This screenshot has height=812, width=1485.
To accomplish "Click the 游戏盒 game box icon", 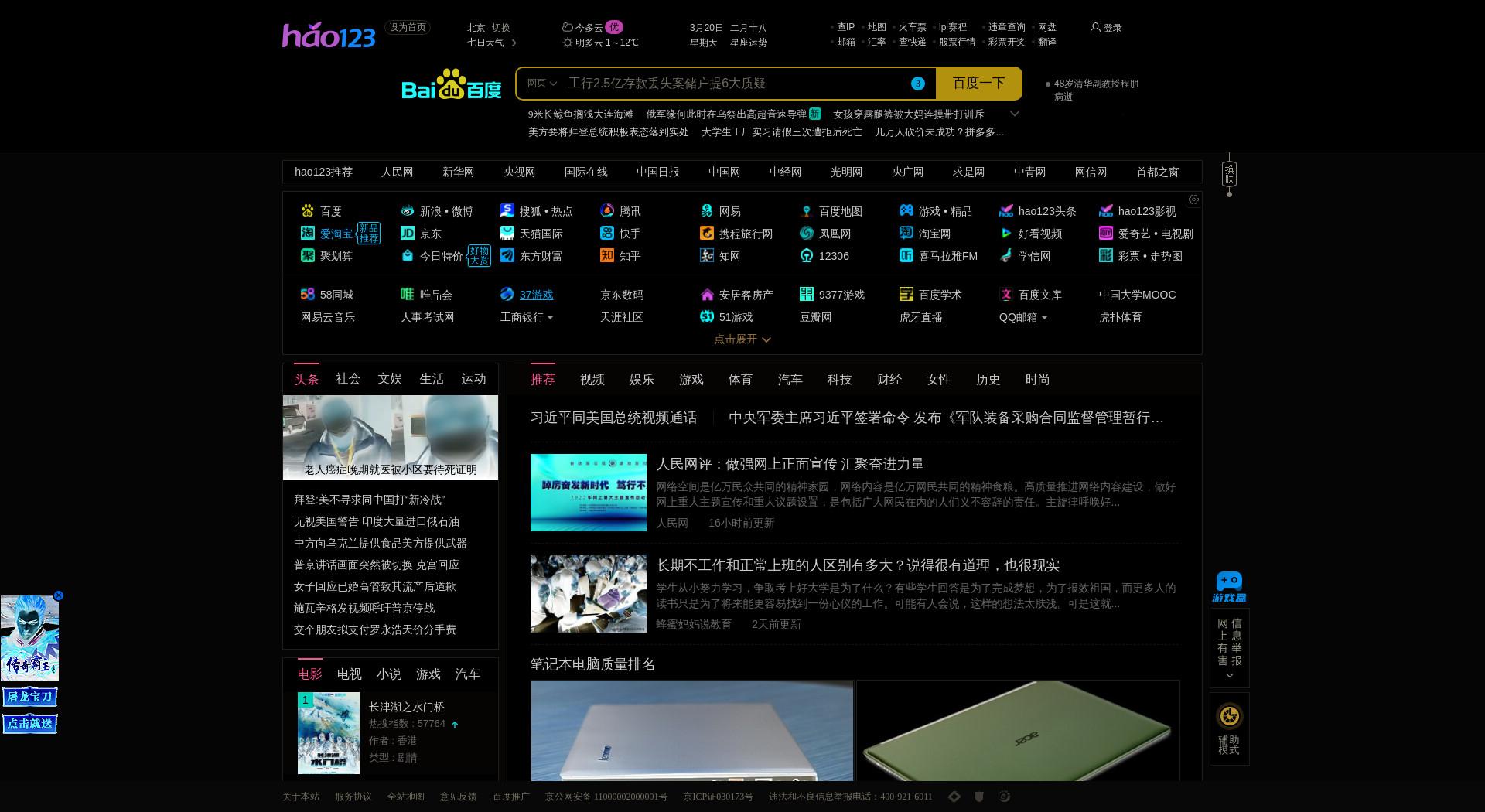I will click(1229, 587).
